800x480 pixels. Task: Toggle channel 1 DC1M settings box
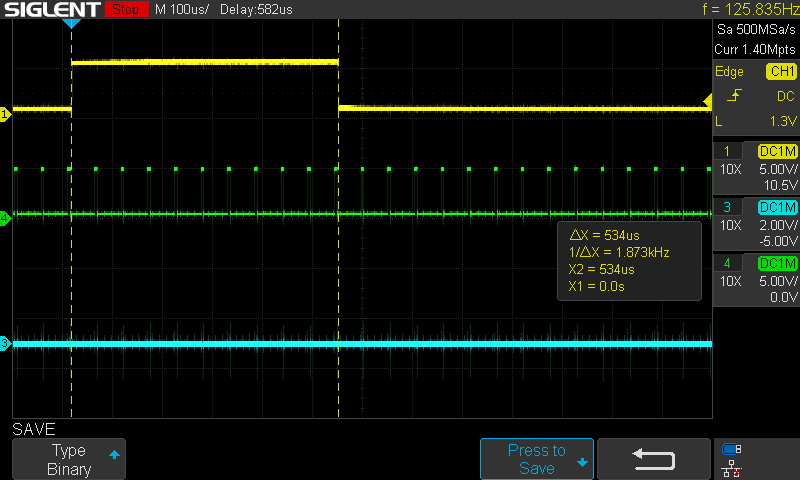(x=777, y=151)
